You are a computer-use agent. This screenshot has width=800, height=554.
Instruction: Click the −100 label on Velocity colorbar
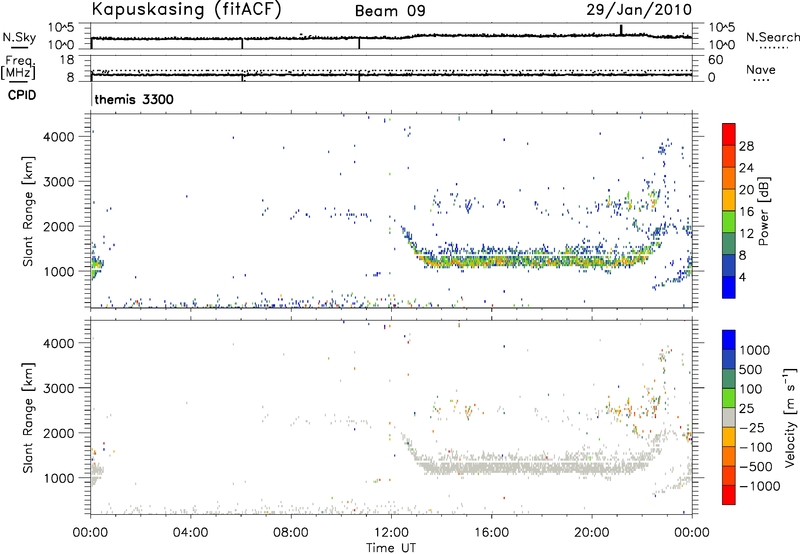pyautogui.click(x=756, y=447)
